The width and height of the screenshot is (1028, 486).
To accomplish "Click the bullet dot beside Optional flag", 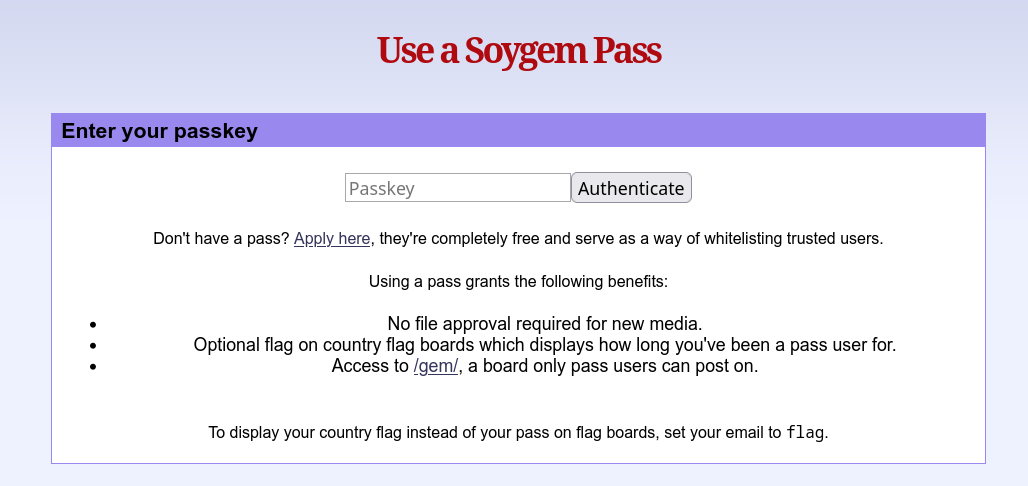I will (93, 345).
